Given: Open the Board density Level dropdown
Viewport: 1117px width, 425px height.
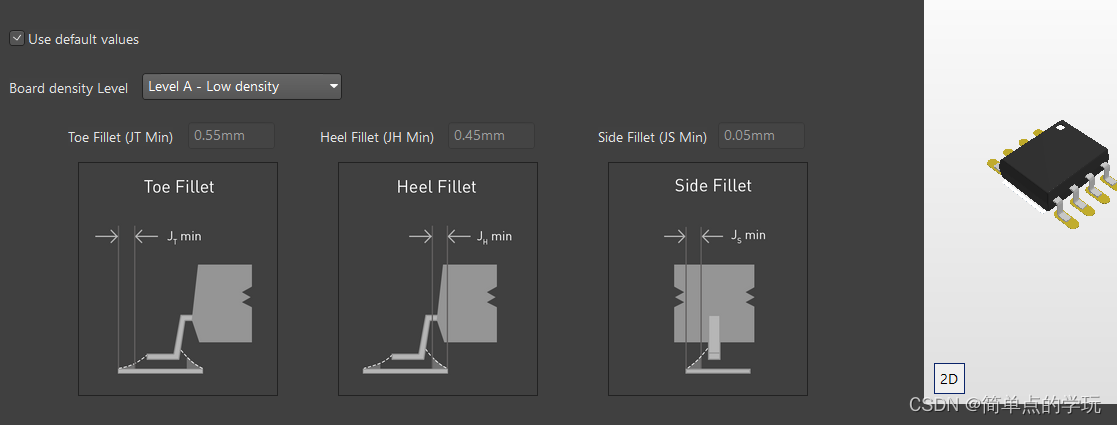Looking at the screenshot, I should (x=241, y=87).
